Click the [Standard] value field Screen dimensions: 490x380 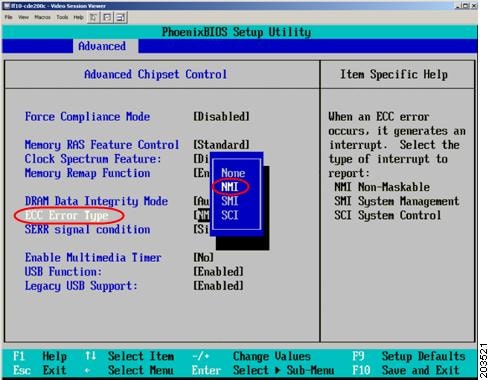(221, 145)
